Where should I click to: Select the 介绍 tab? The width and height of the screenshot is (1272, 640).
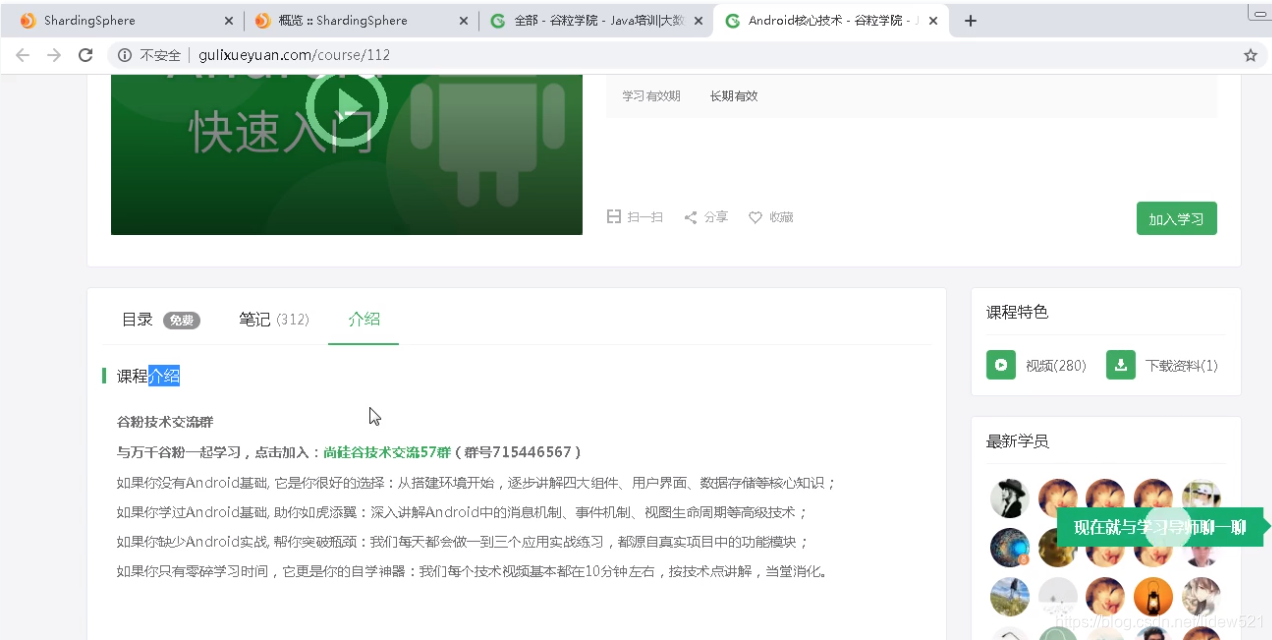pyautogui.click(x=364, y=319)
